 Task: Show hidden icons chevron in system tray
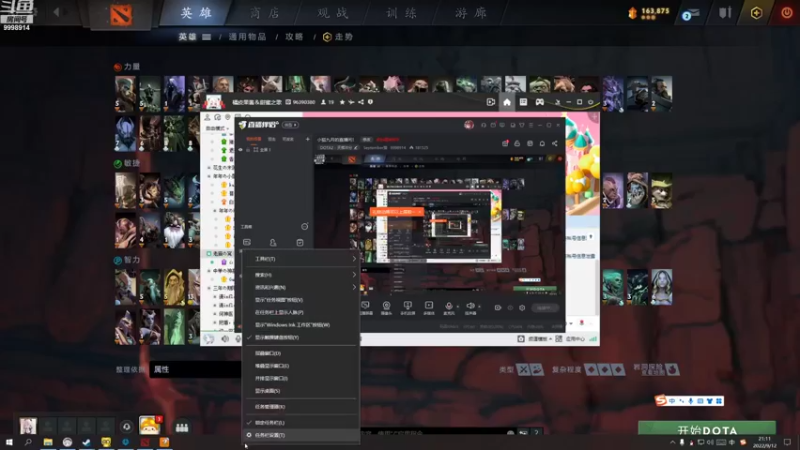pos(672,442)
